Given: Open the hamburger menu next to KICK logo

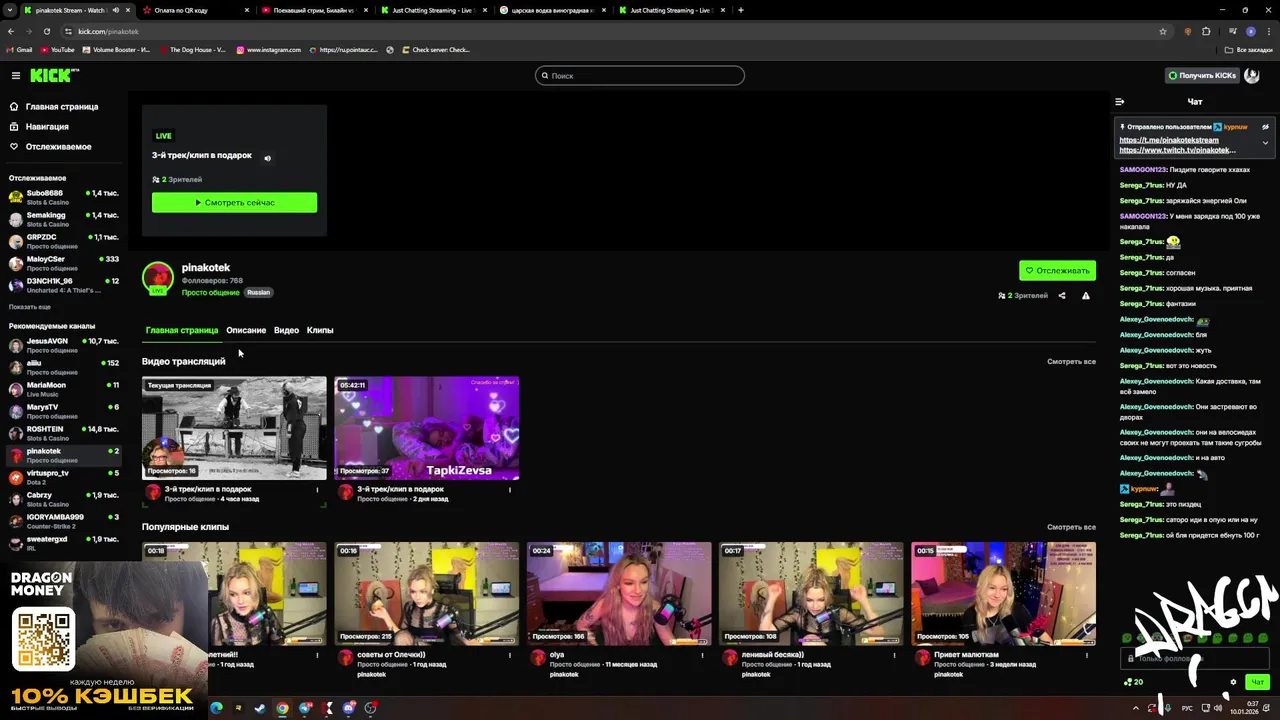Looking at the screenshot, I should click(16, 76).
